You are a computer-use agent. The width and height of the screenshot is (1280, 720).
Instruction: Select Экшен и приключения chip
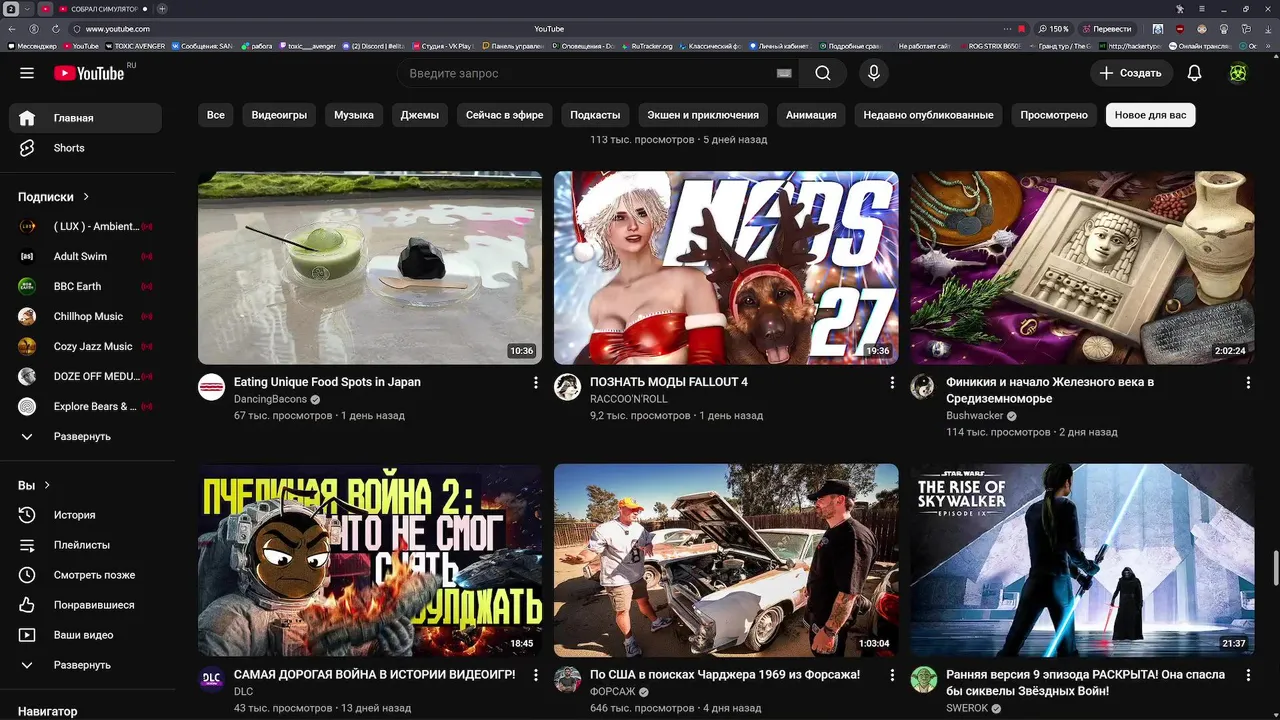click(703, 115)
